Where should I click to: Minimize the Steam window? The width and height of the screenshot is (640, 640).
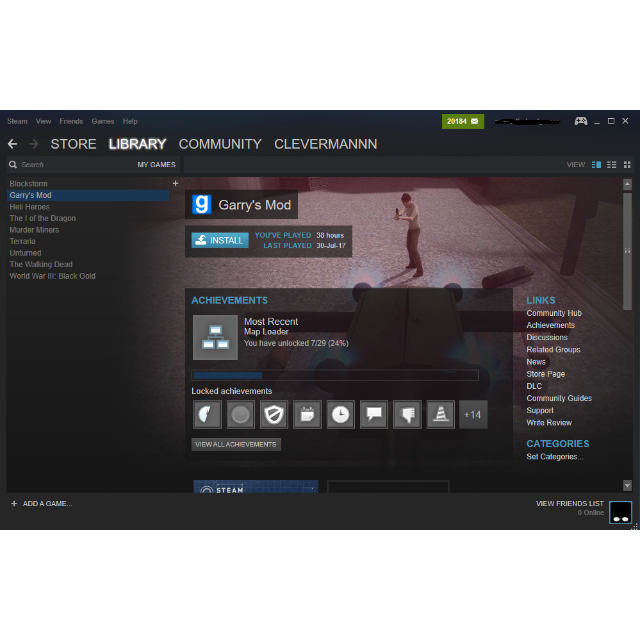click(597, 122)
